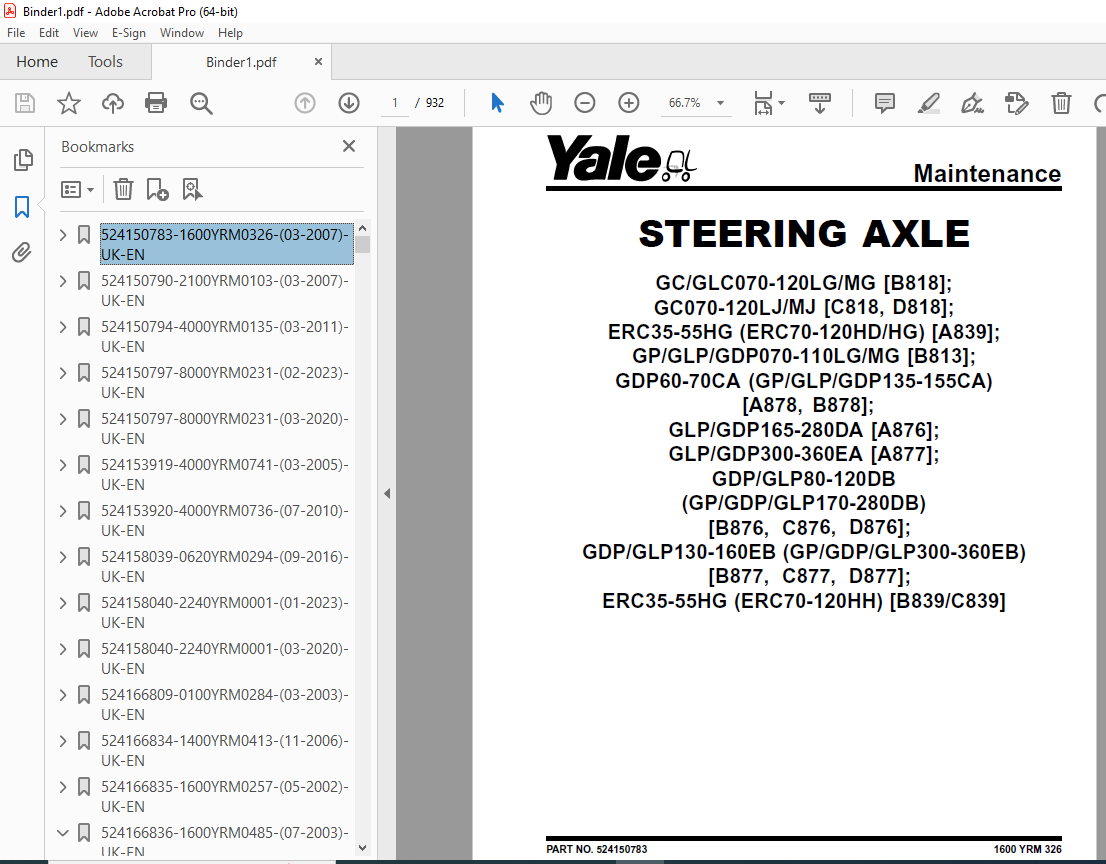This screenshot has width=1106, height=864.
Task: Select bookmark 524166835-1600YRM0257-(05-2002)
Action: (224, 796)
